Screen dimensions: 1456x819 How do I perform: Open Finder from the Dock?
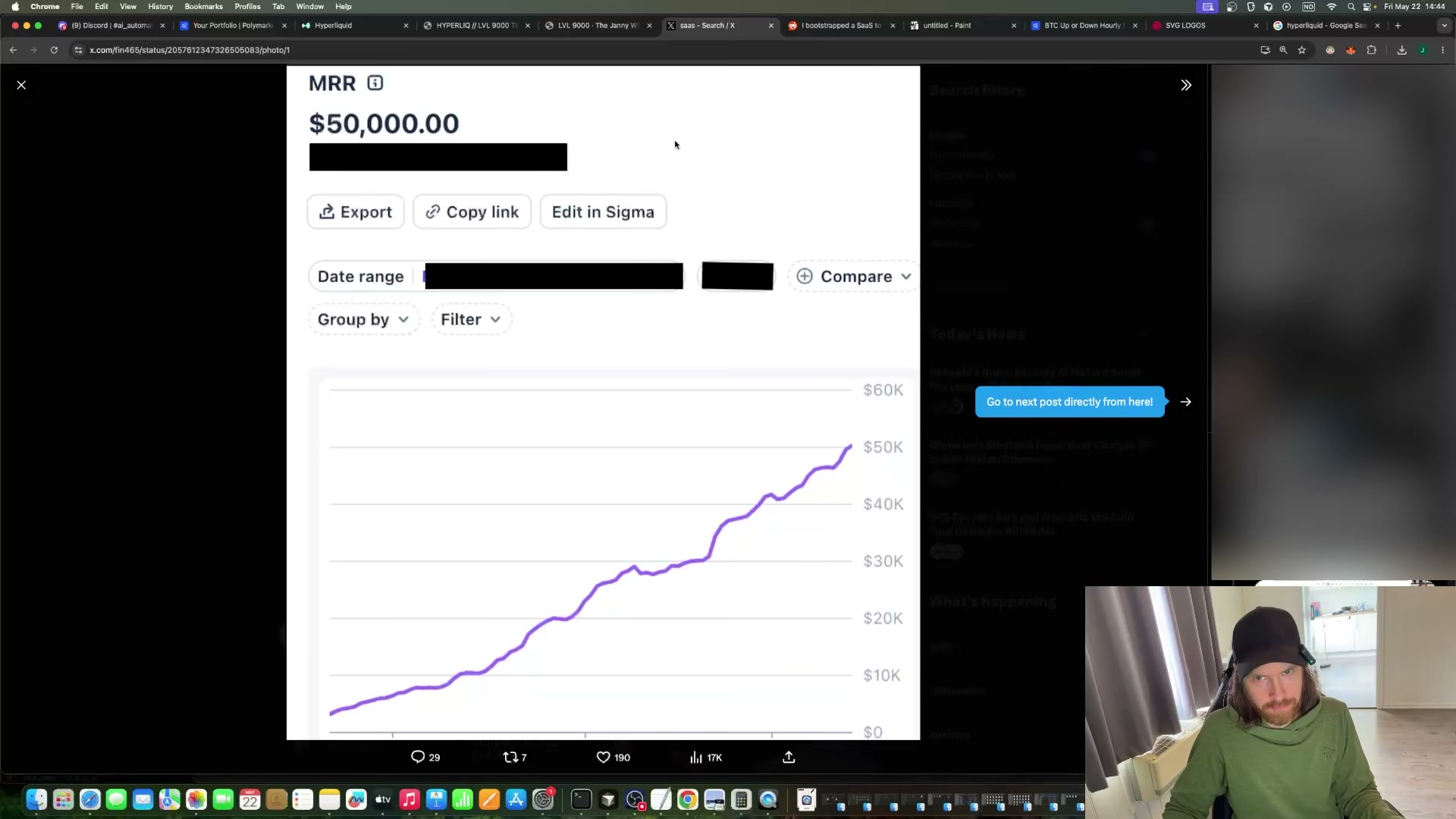pos(36,799)
